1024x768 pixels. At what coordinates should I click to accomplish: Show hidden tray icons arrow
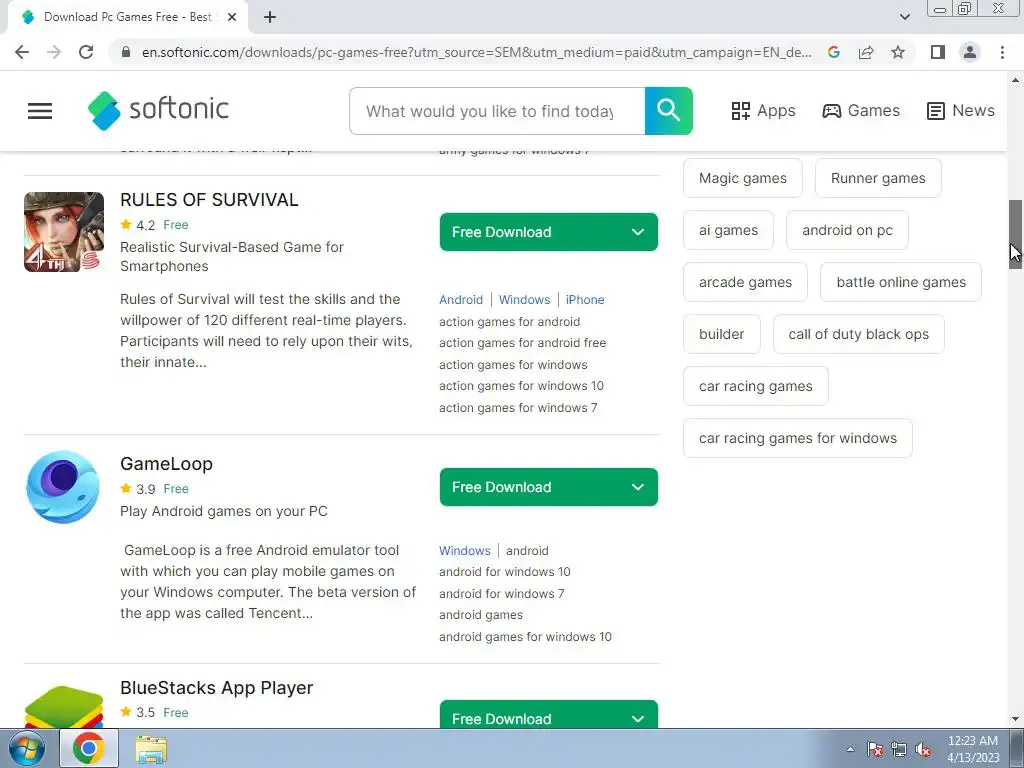tap(850, 750)
